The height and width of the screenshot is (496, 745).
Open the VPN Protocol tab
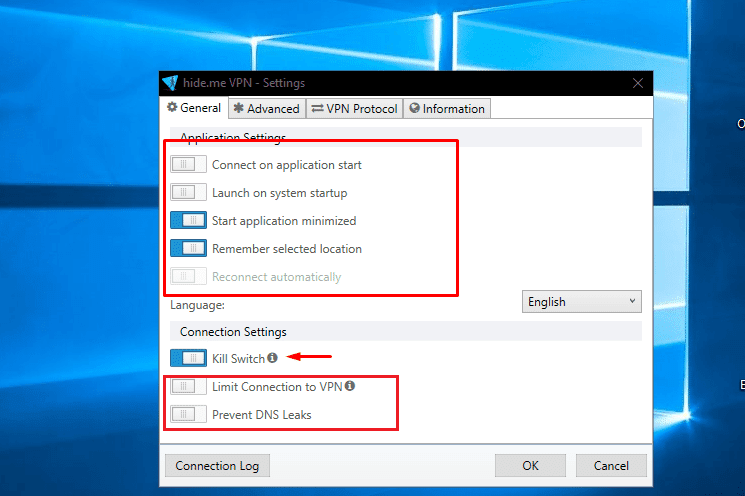(x=354, y=109)
